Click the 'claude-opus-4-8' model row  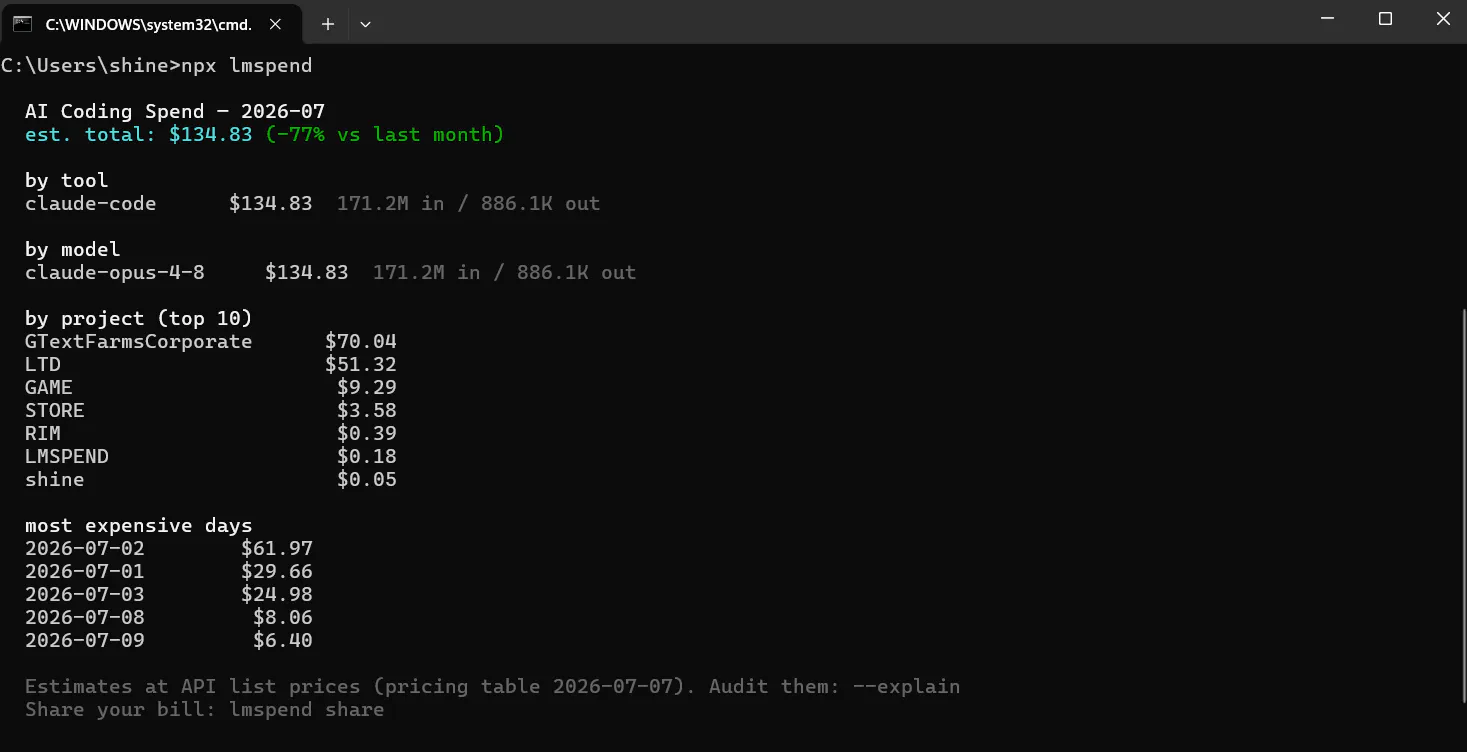[330, 272]
